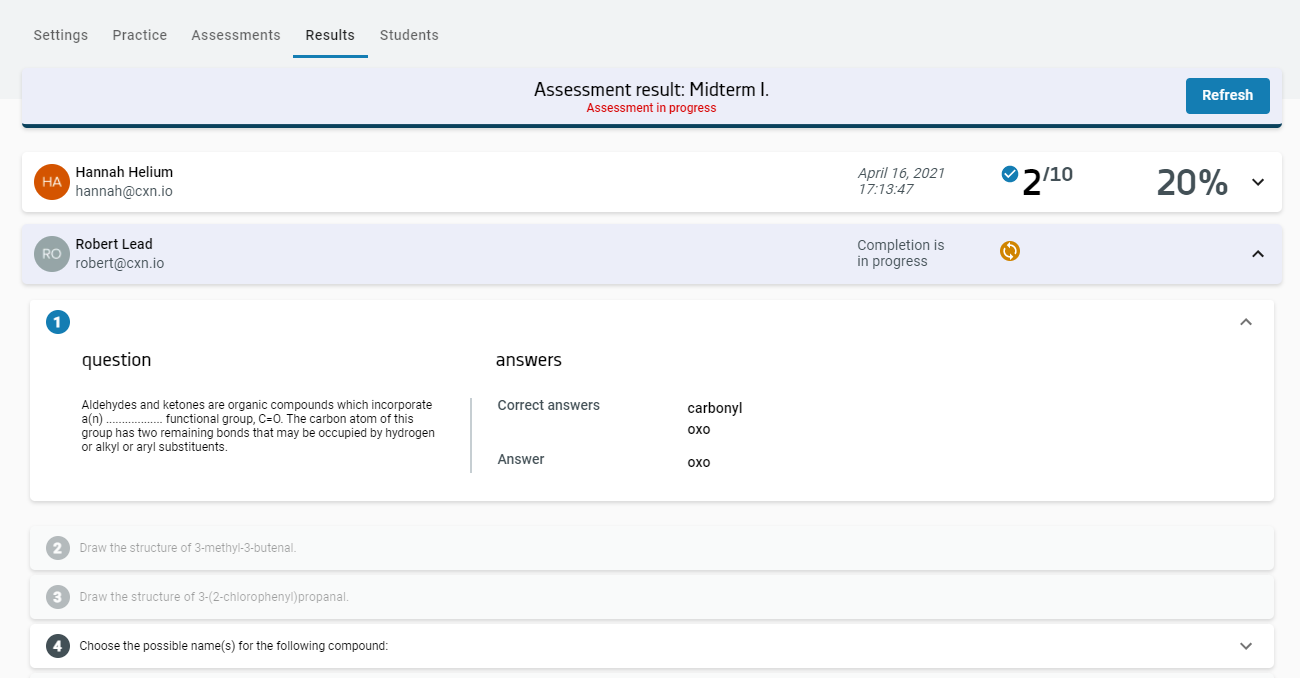Go to the Assessments tab
1300x678 pixels.
[236, 35]
